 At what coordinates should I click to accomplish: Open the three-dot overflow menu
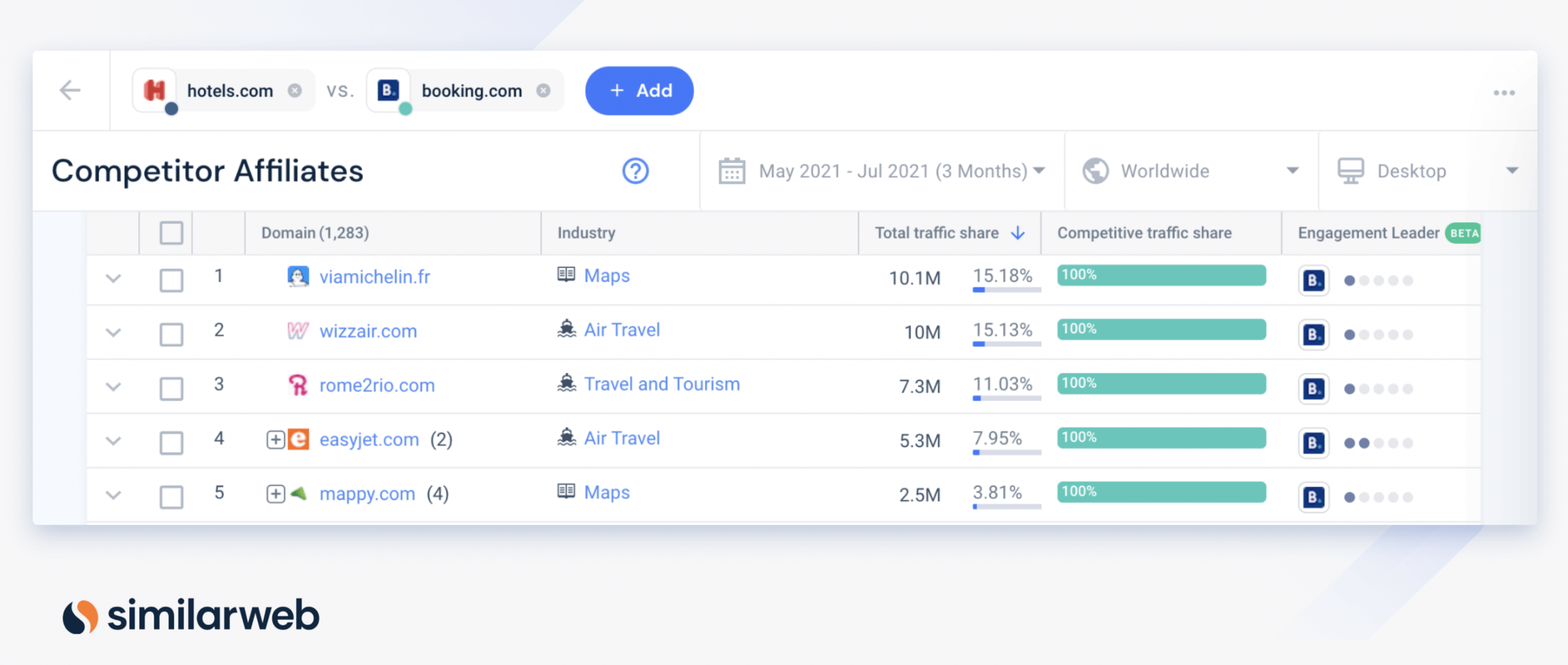(x=1504, y=93)
